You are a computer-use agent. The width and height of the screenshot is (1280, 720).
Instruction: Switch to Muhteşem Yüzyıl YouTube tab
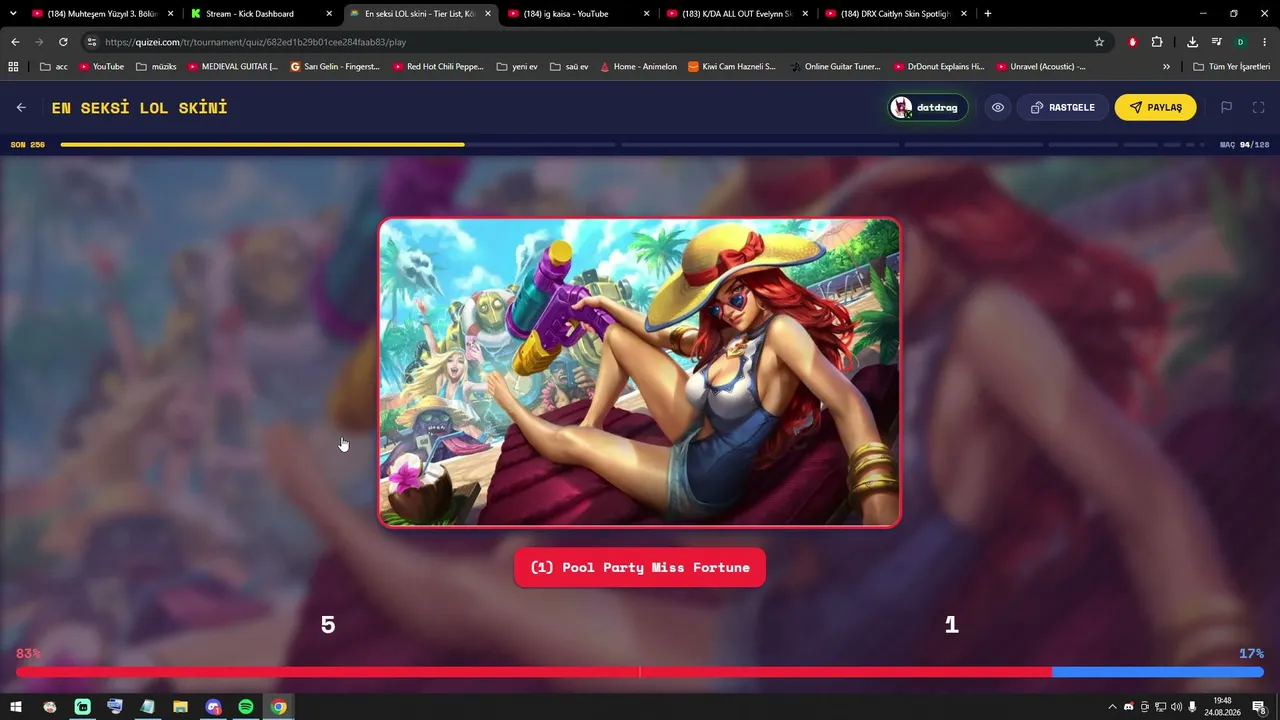(x=102, y=14)
